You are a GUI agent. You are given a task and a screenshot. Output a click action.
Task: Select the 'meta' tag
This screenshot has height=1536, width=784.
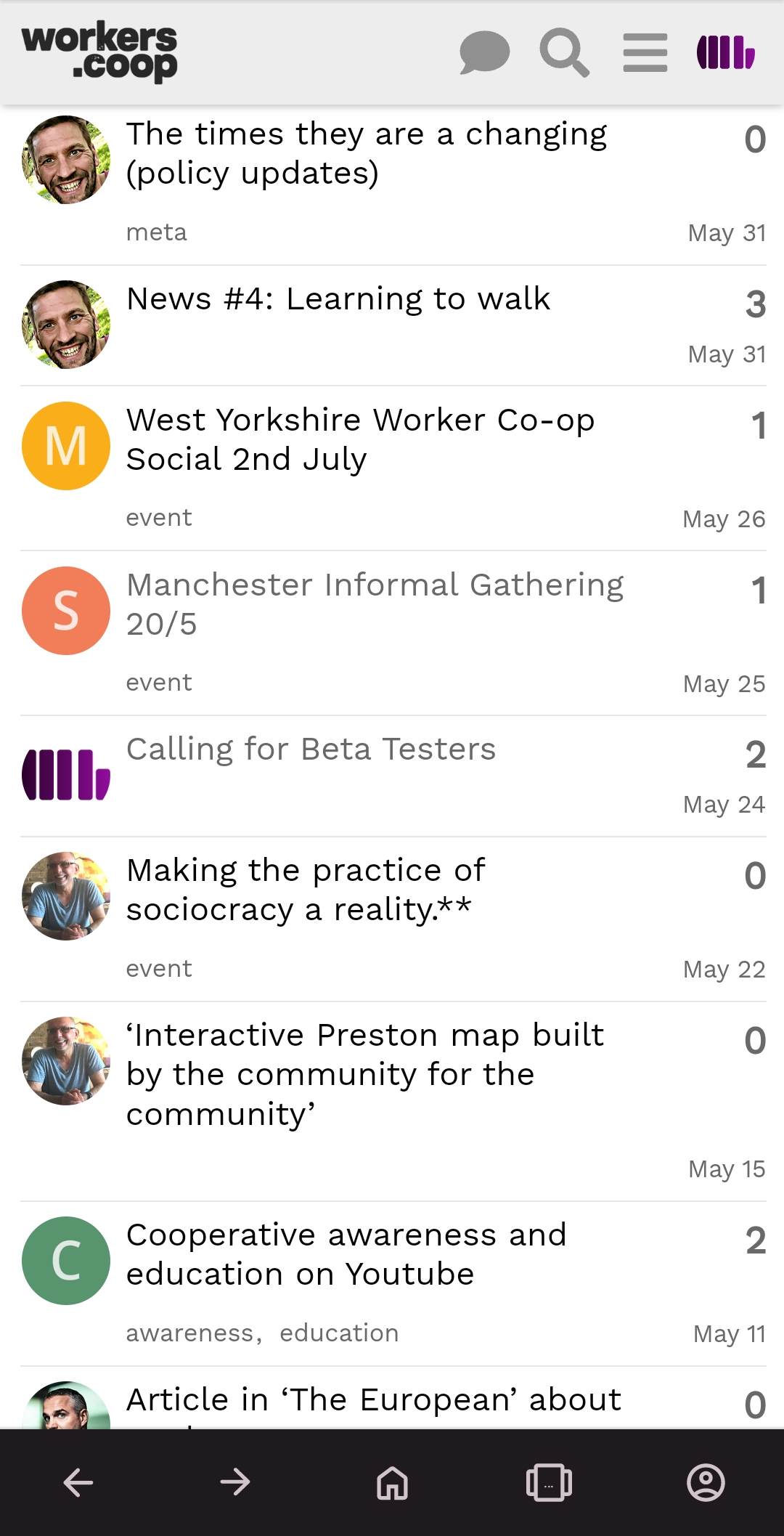point(157,232)
